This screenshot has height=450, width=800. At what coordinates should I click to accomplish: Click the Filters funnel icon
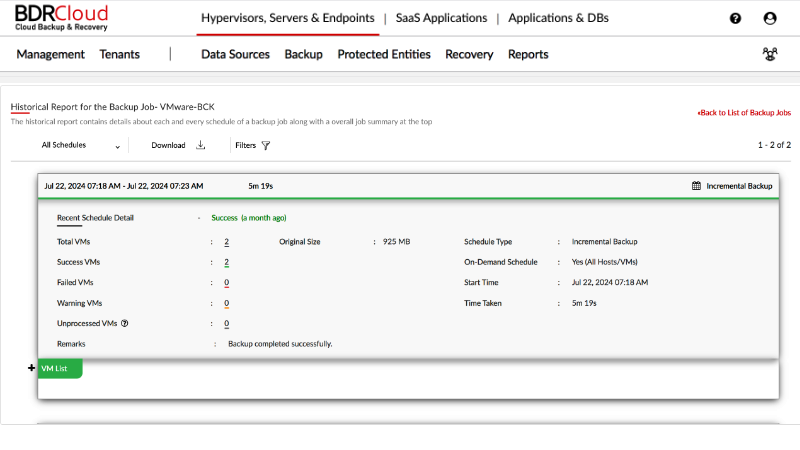point(266,145)
